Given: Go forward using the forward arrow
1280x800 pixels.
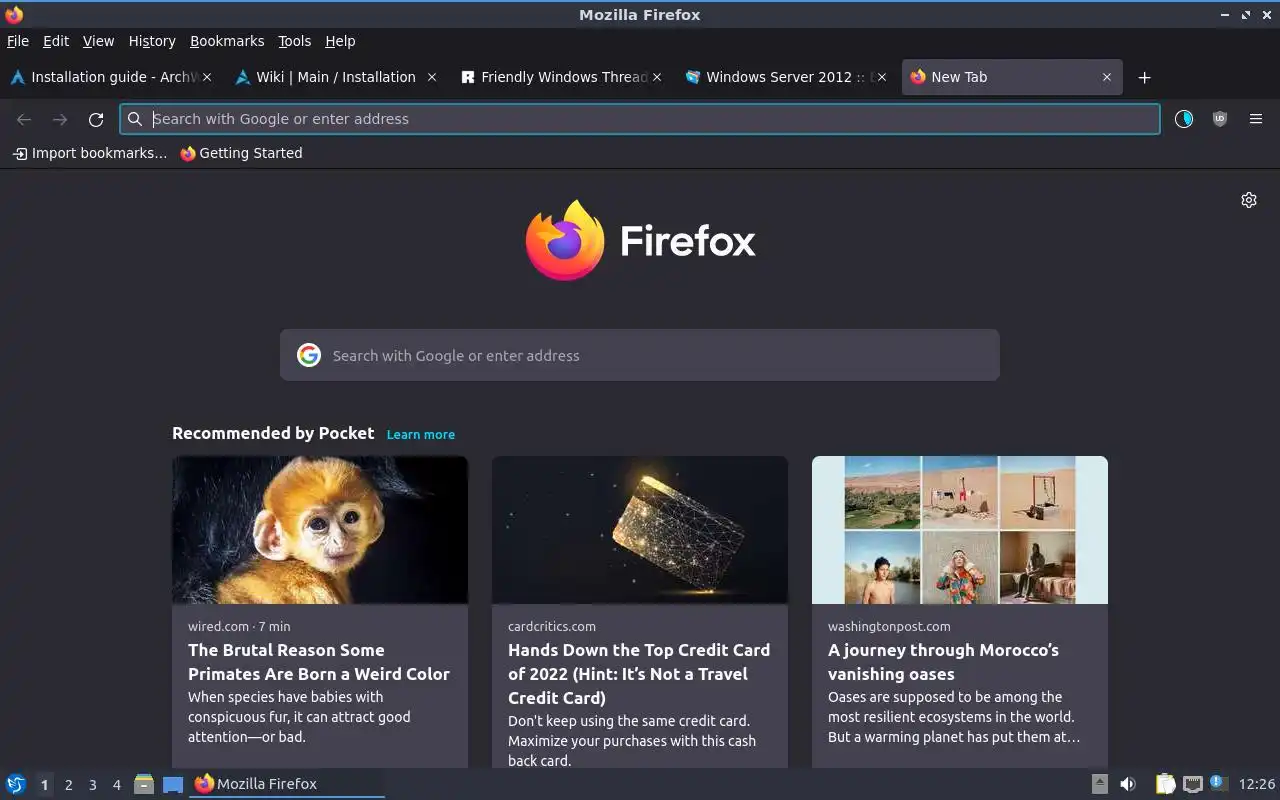Looking at the screenshot, I should tap(60, 120).
